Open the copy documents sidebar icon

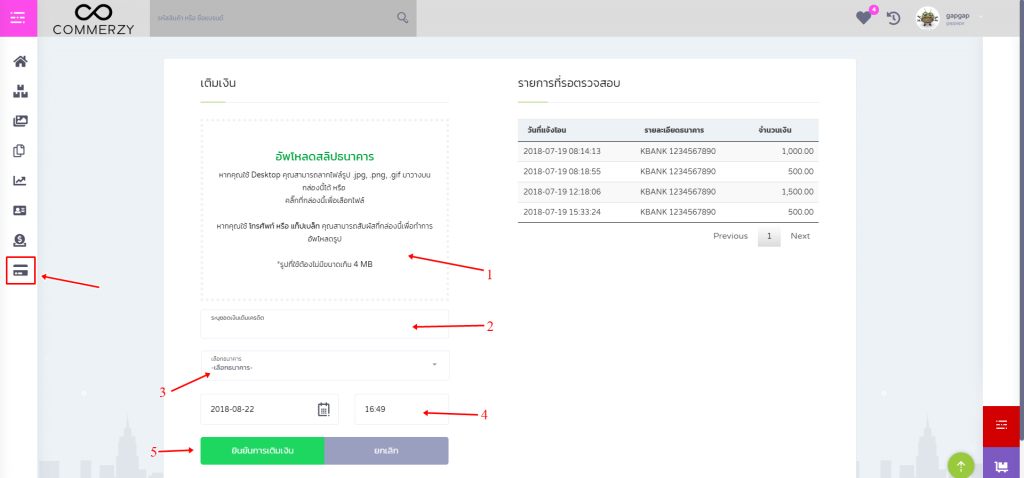(x=20, y=151)
